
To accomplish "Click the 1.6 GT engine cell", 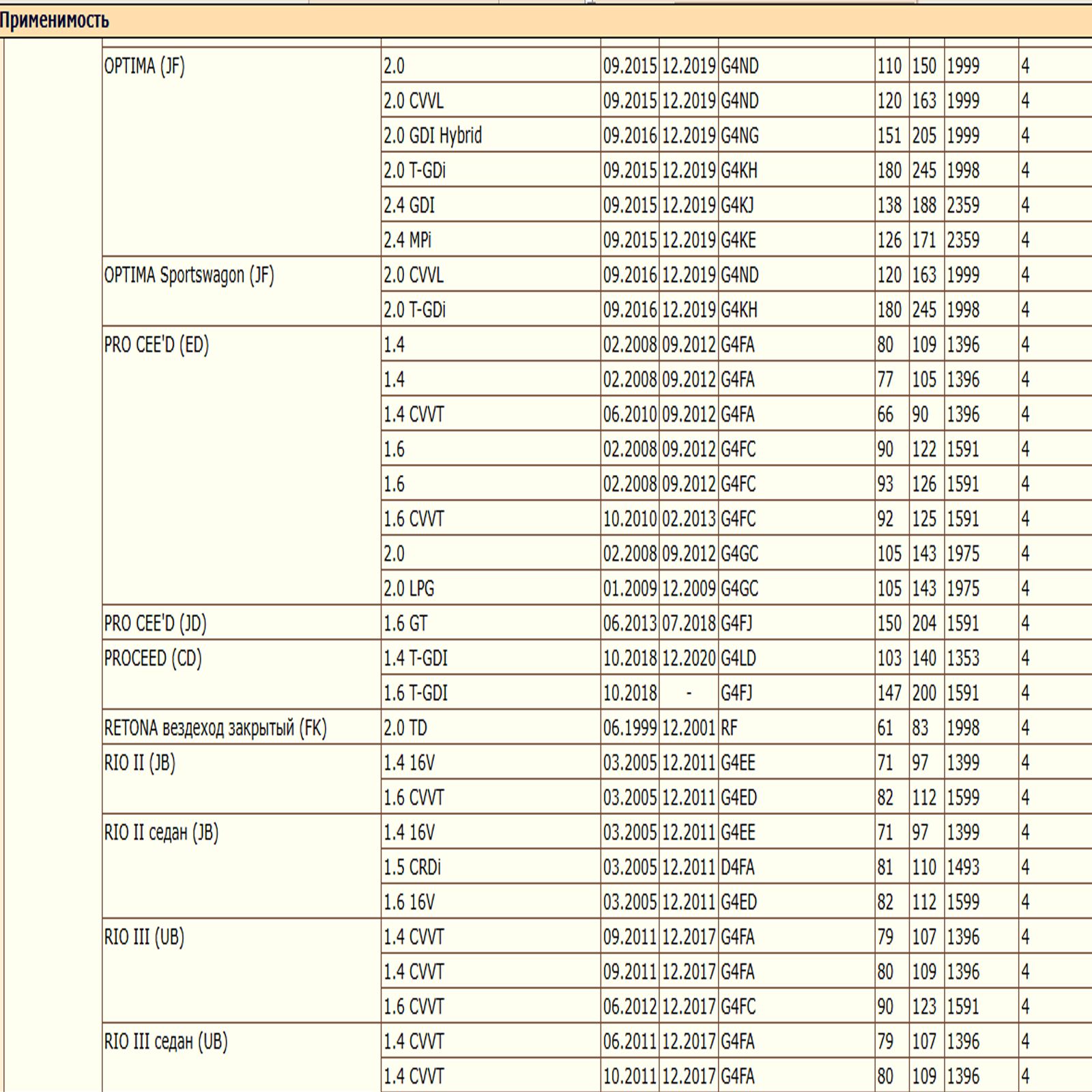I will 405,623.
